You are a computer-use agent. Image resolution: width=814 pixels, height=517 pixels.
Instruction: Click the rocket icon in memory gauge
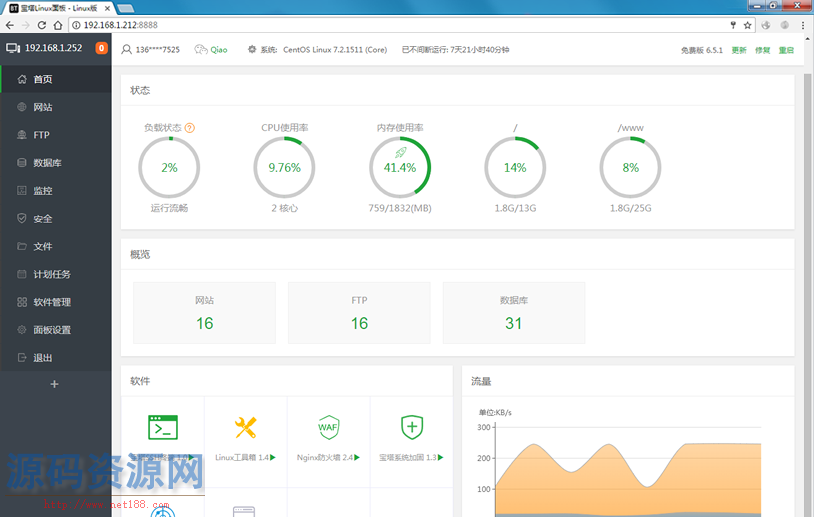tap(401, 152)
